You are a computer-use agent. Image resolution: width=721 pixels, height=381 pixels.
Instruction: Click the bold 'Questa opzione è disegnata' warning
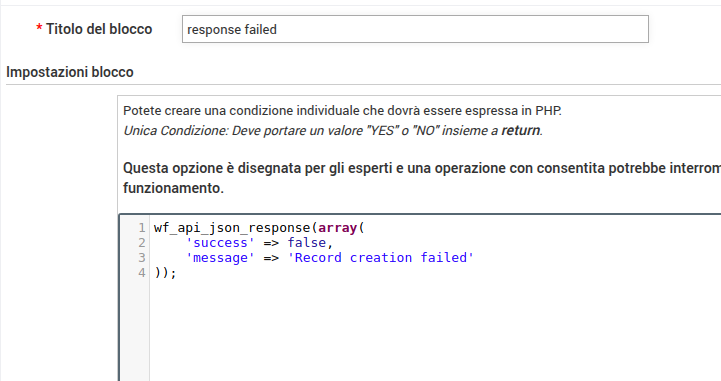422,178
